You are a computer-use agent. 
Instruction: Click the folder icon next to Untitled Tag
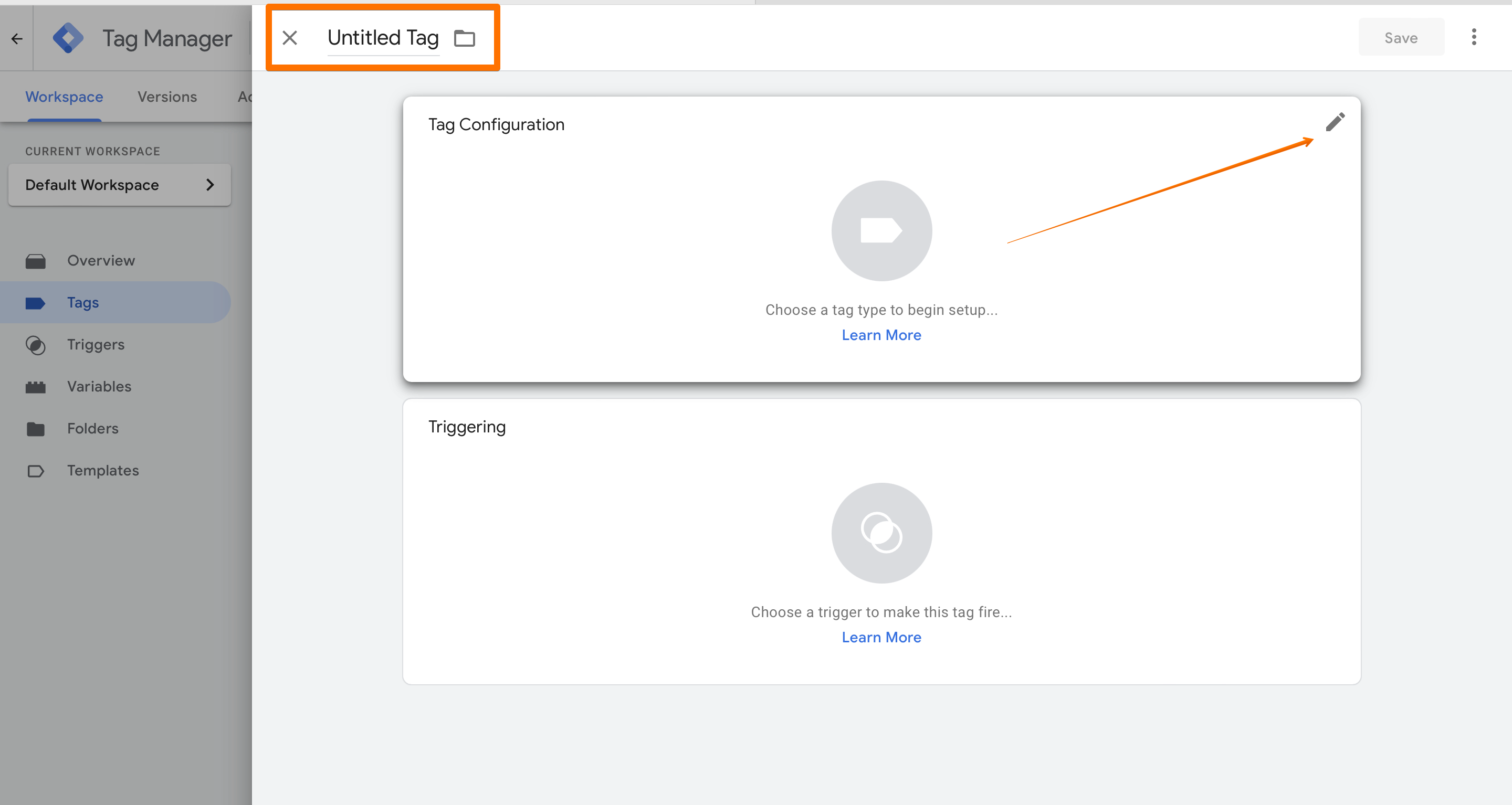[464, 39]
